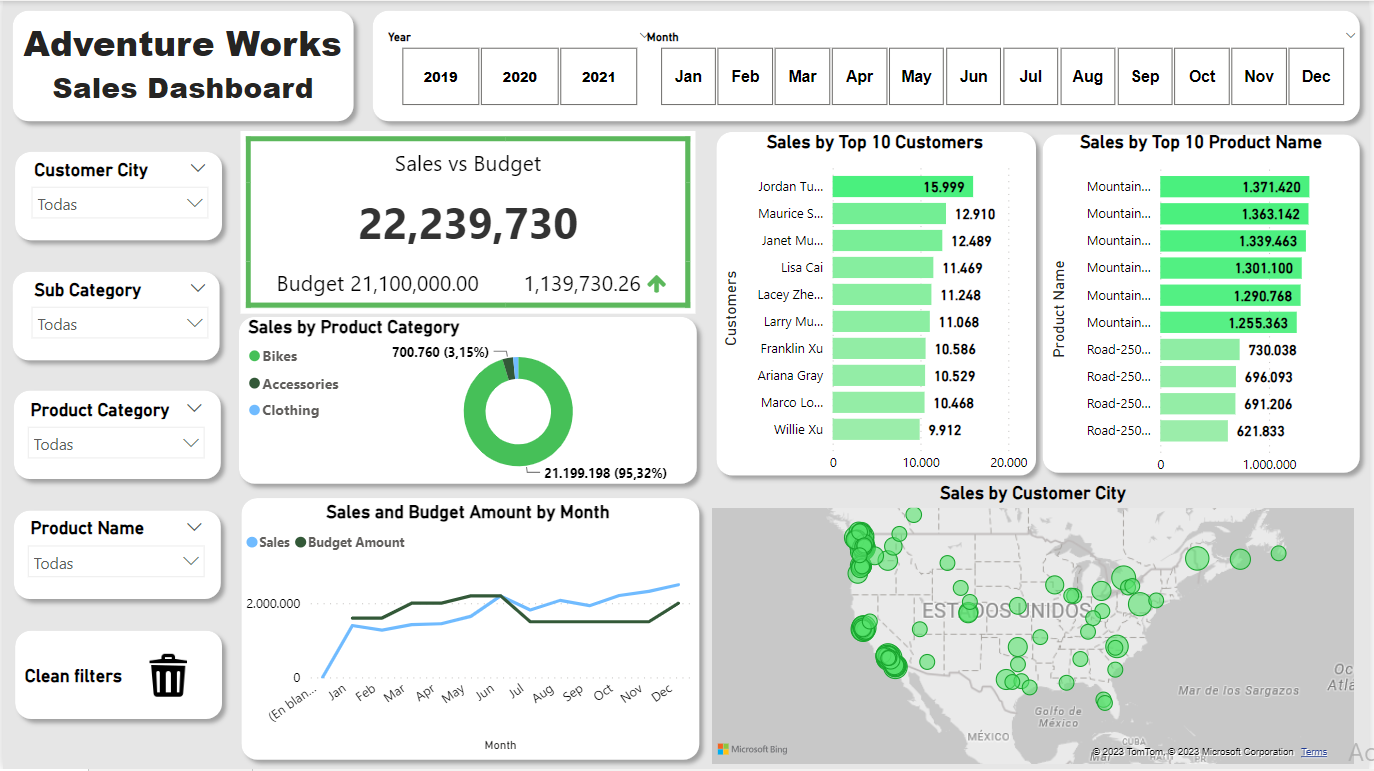The image size is (1374, 771).
Task: Open the Terms link on the map
Action: click(1314, 752)
